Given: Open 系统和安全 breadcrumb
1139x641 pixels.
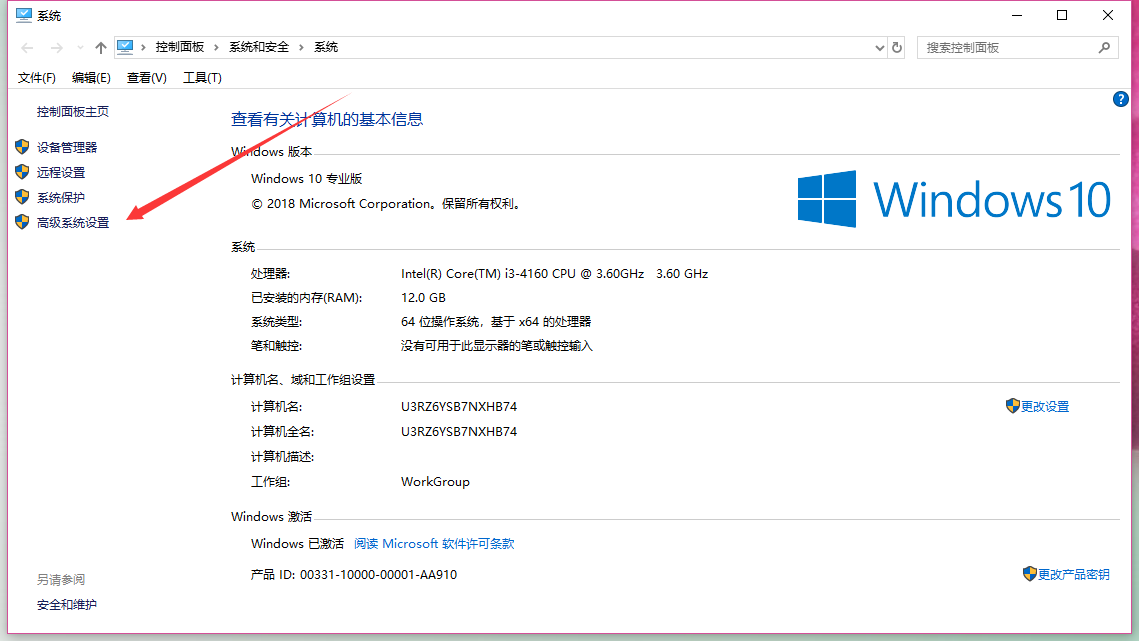Looking at the screenshot, I should pos(259,47).
